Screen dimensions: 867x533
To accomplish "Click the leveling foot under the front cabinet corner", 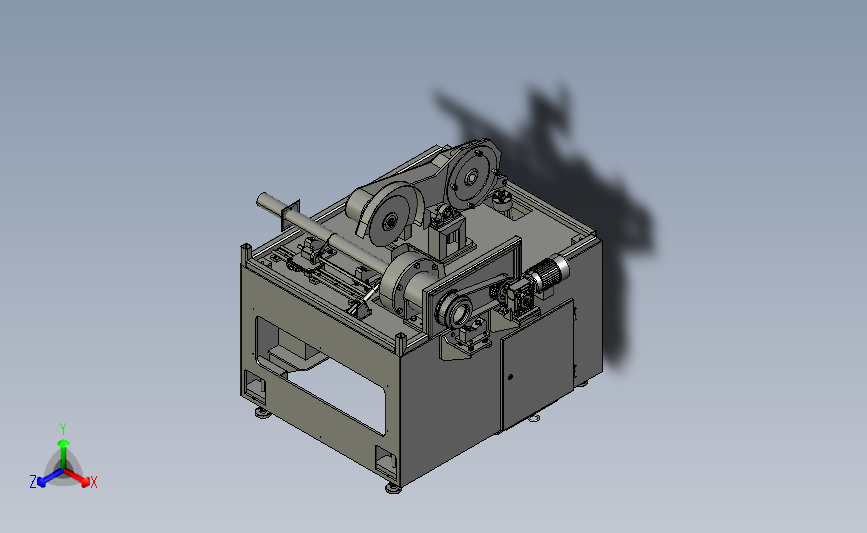I will [x=393, y=488].
